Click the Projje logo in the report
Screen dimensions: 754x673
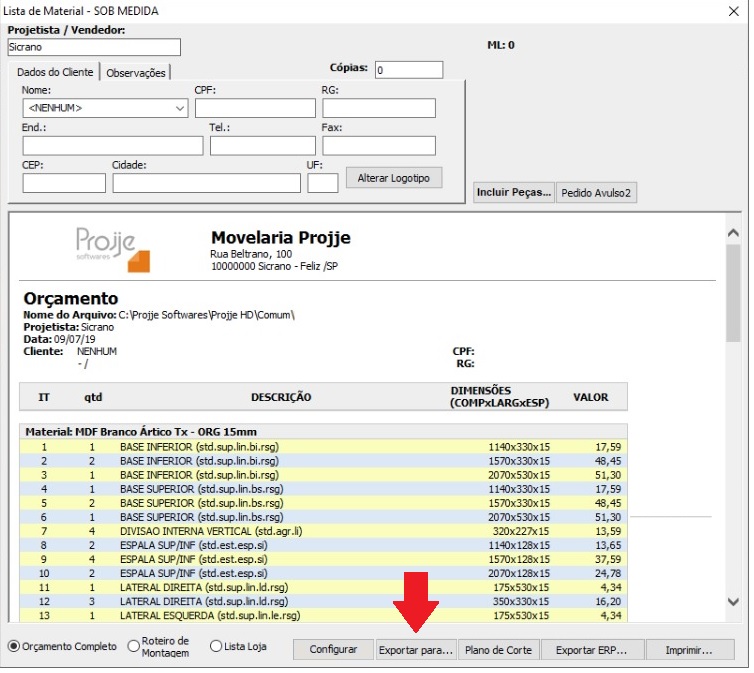(112, 248)
